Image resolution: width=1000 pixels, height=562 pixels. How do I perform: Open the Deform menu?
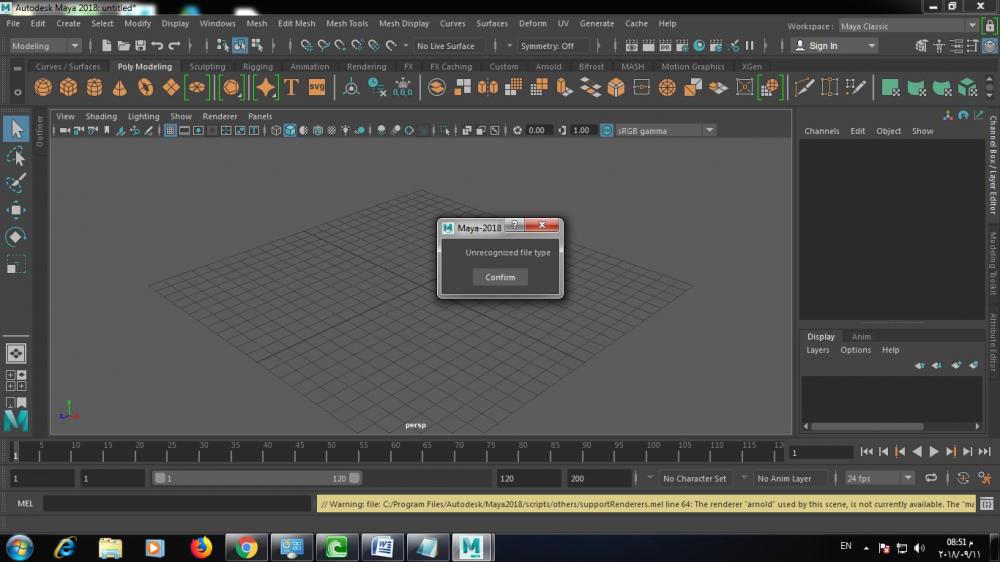[x=533, y=24]
